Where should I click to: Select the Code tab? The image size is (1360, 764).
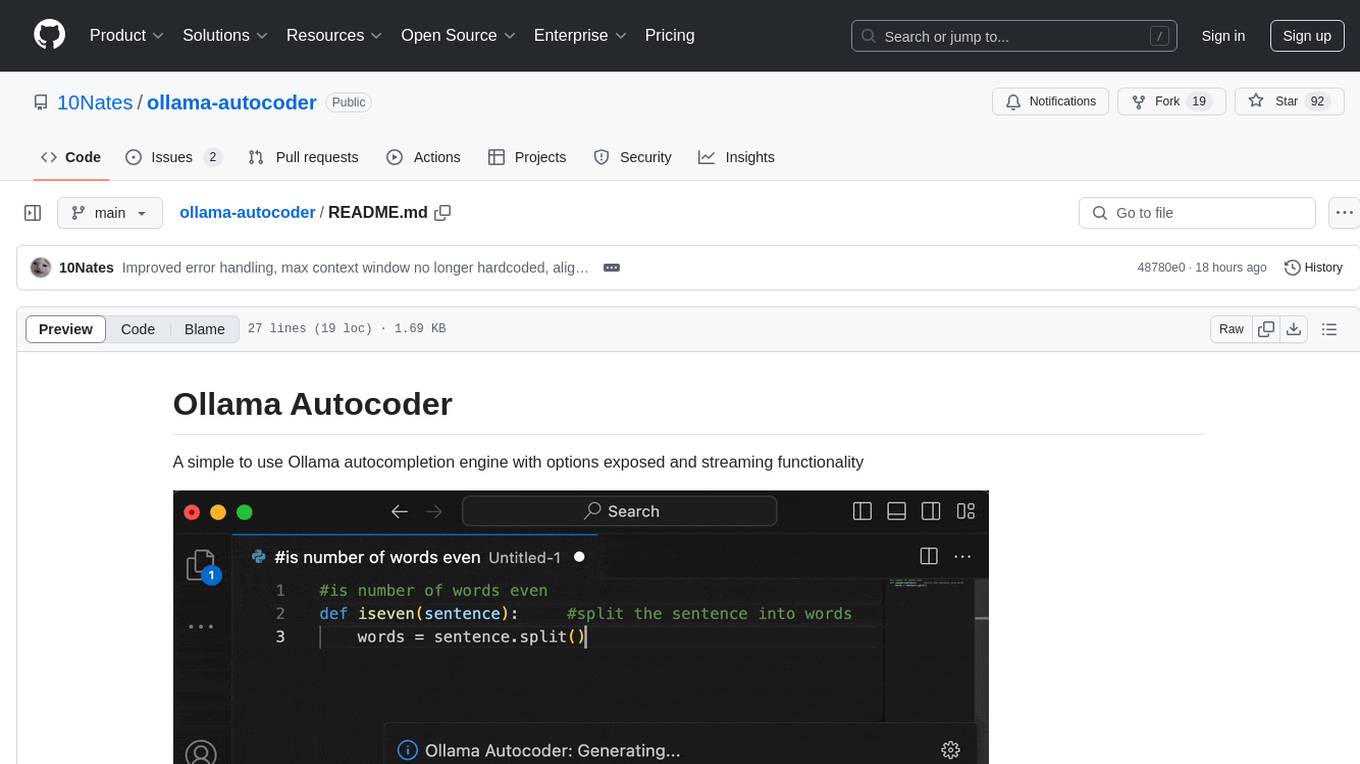click(x=71, y=157)
